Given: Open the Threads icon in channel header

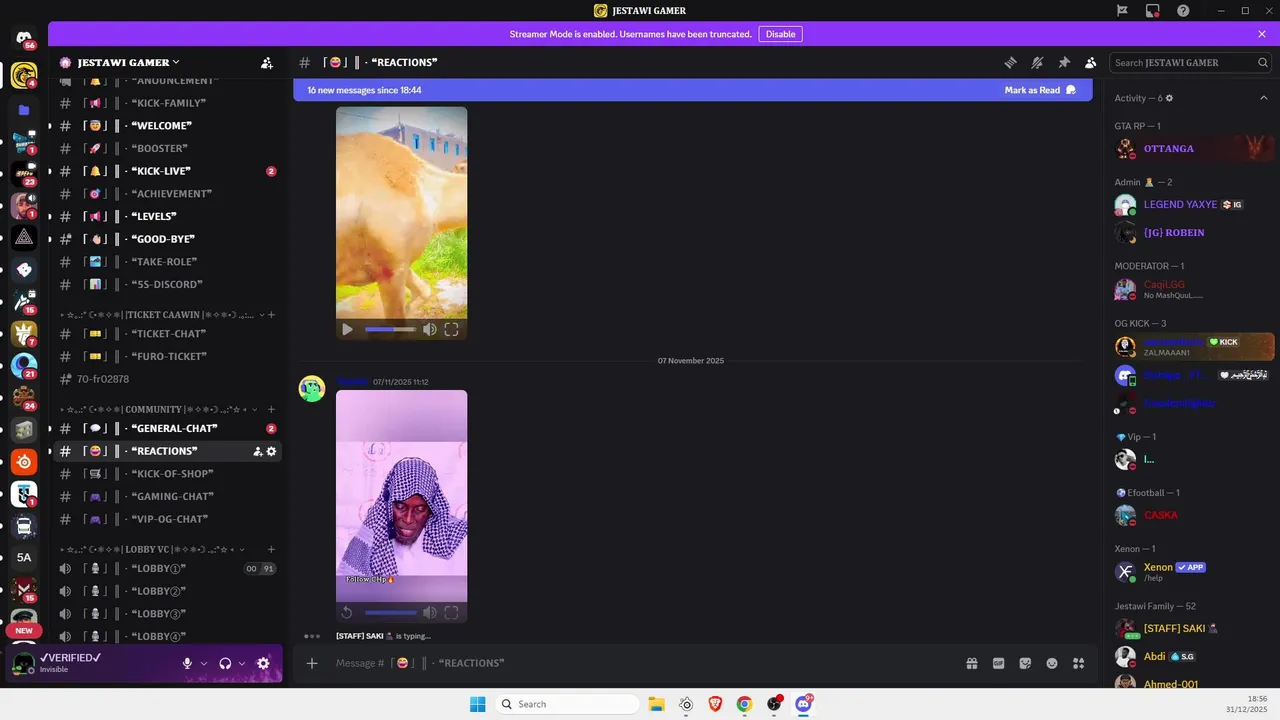Looking at the screenshot, I should pos(1010,62).
